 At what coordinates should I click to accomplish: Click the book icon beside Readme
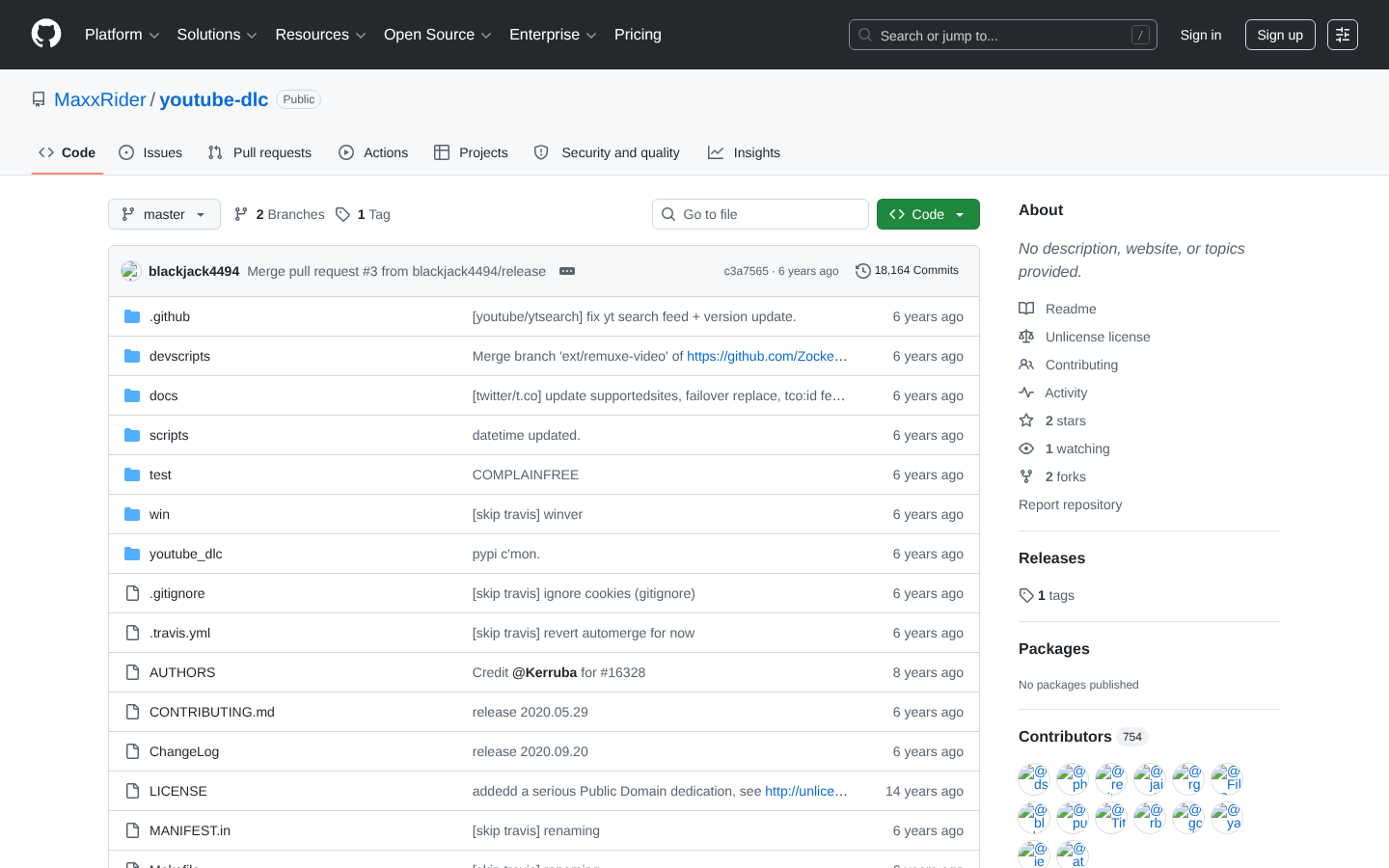coord(1026,309)
